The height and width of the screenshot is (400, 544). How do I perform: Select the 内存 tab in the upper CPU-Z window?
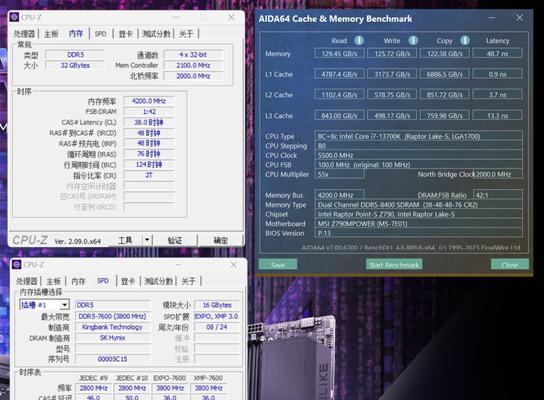(76, 34)
